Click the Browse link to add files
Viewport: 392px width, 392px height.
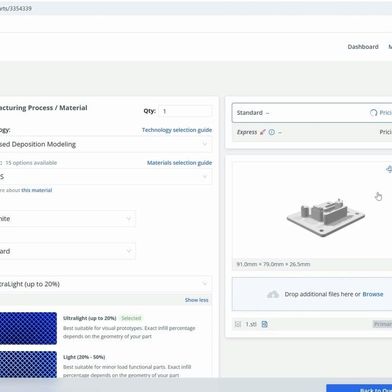[x=373, y=294]
